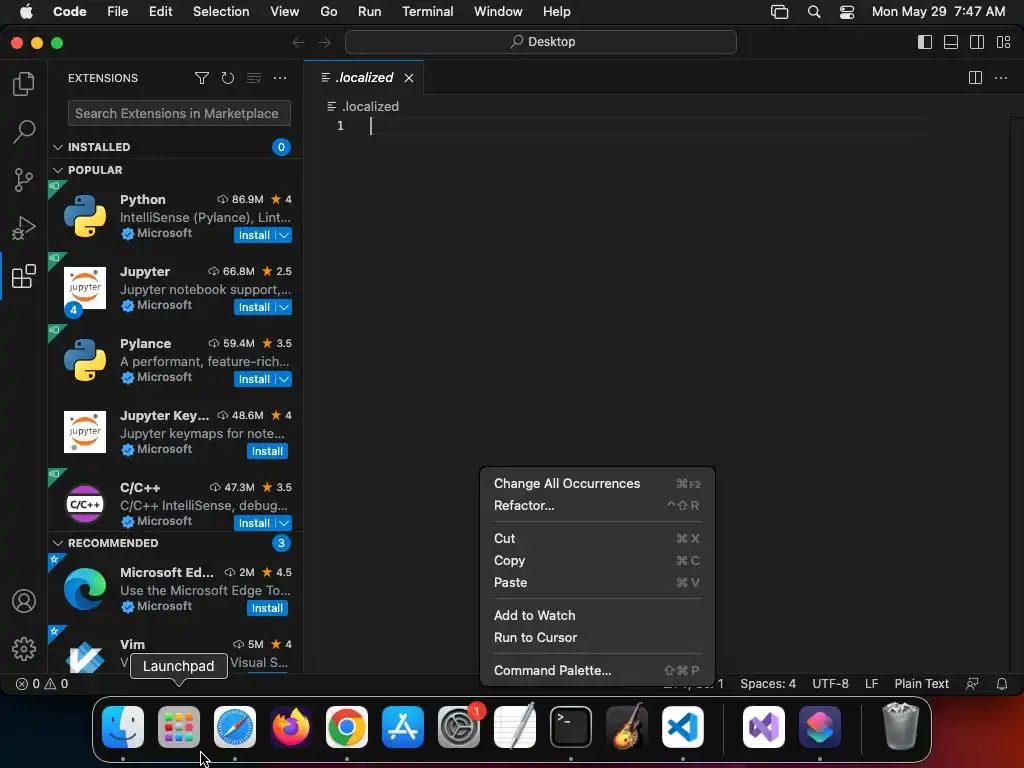Change encoding UTF-8 in status bar
This screenshot has height=768, width=1024.
click(x=830, y=684)
